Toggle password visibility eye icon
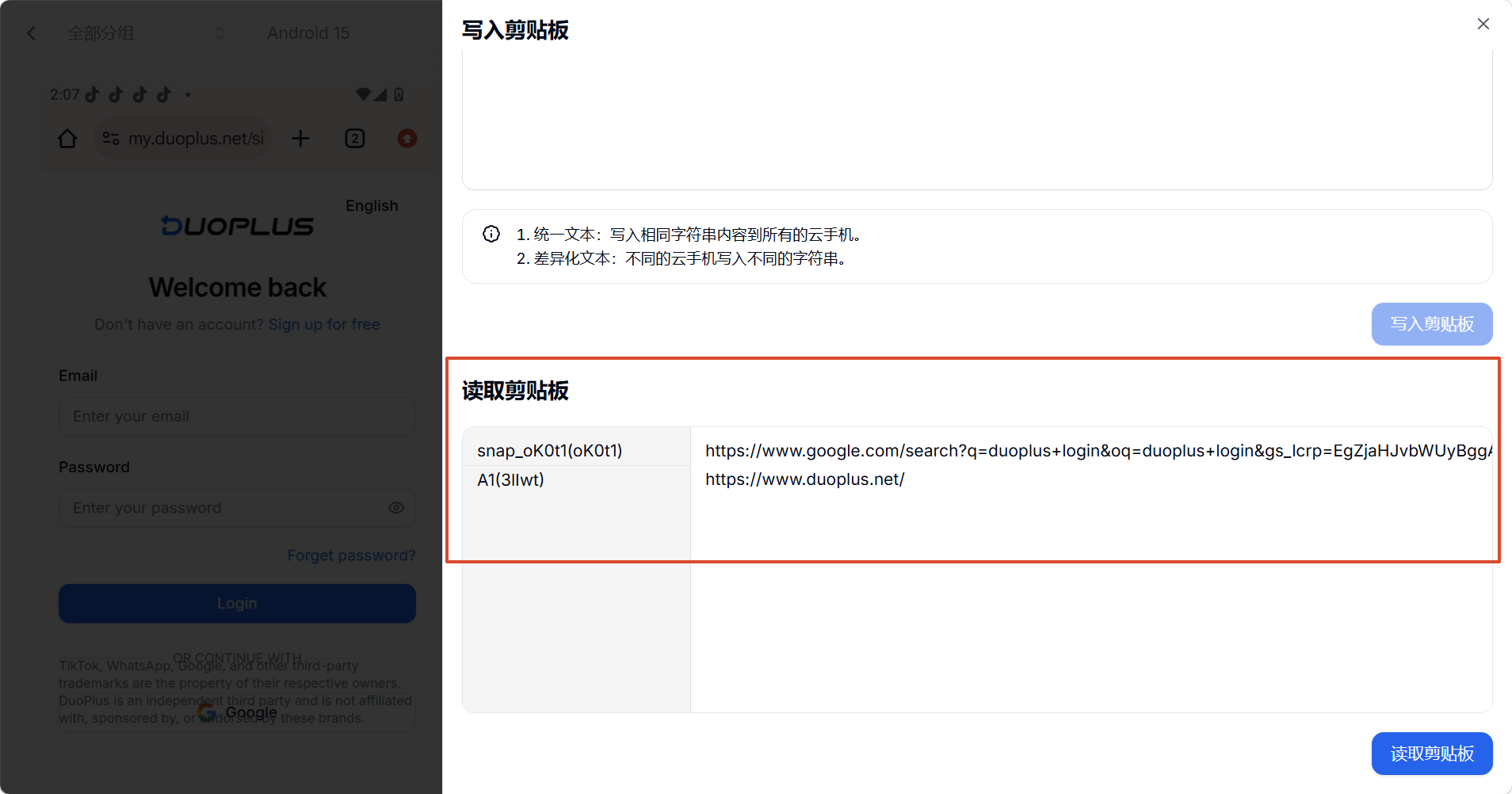 point(396,508)
